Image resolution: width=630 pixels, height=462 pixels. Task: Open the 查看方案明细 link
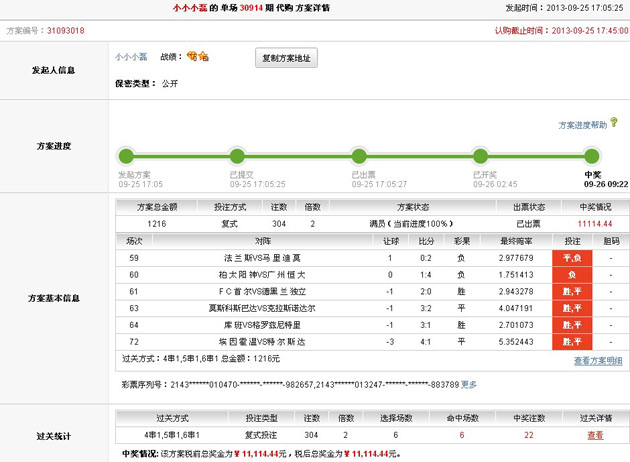598,361
